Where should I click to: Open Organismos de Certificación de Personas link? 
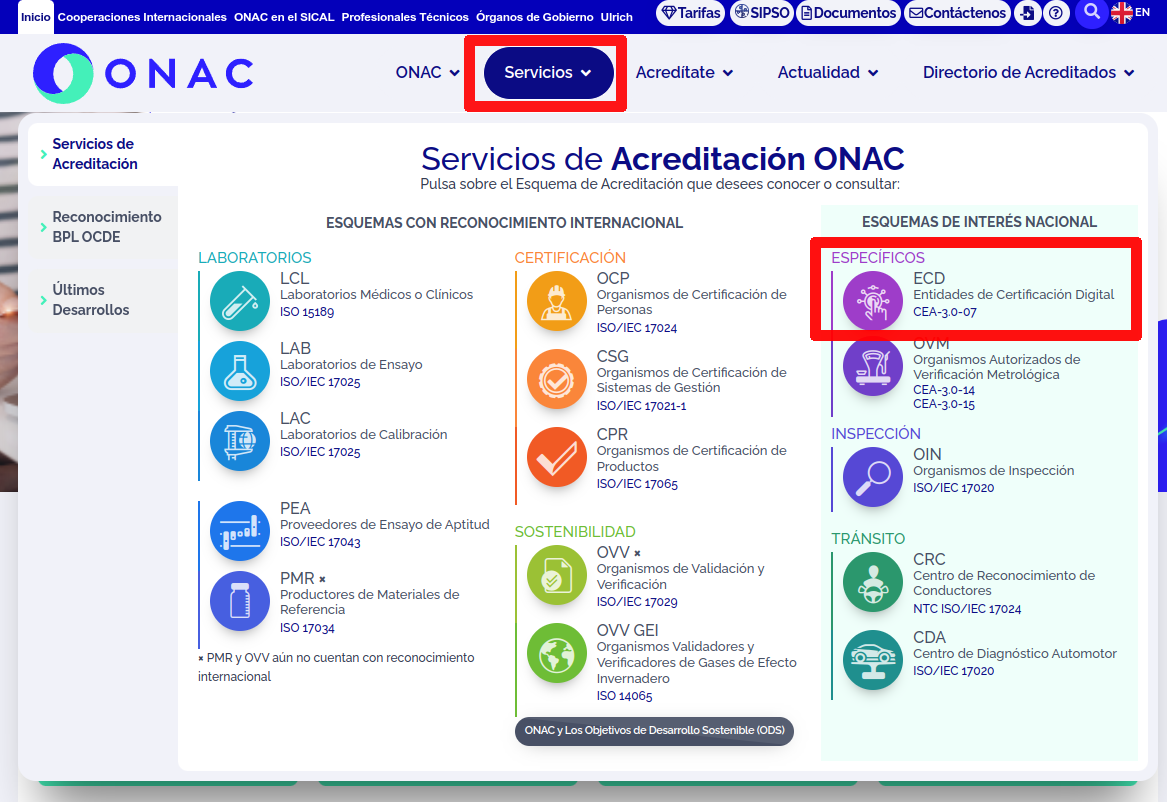click(x=691, y=302)
